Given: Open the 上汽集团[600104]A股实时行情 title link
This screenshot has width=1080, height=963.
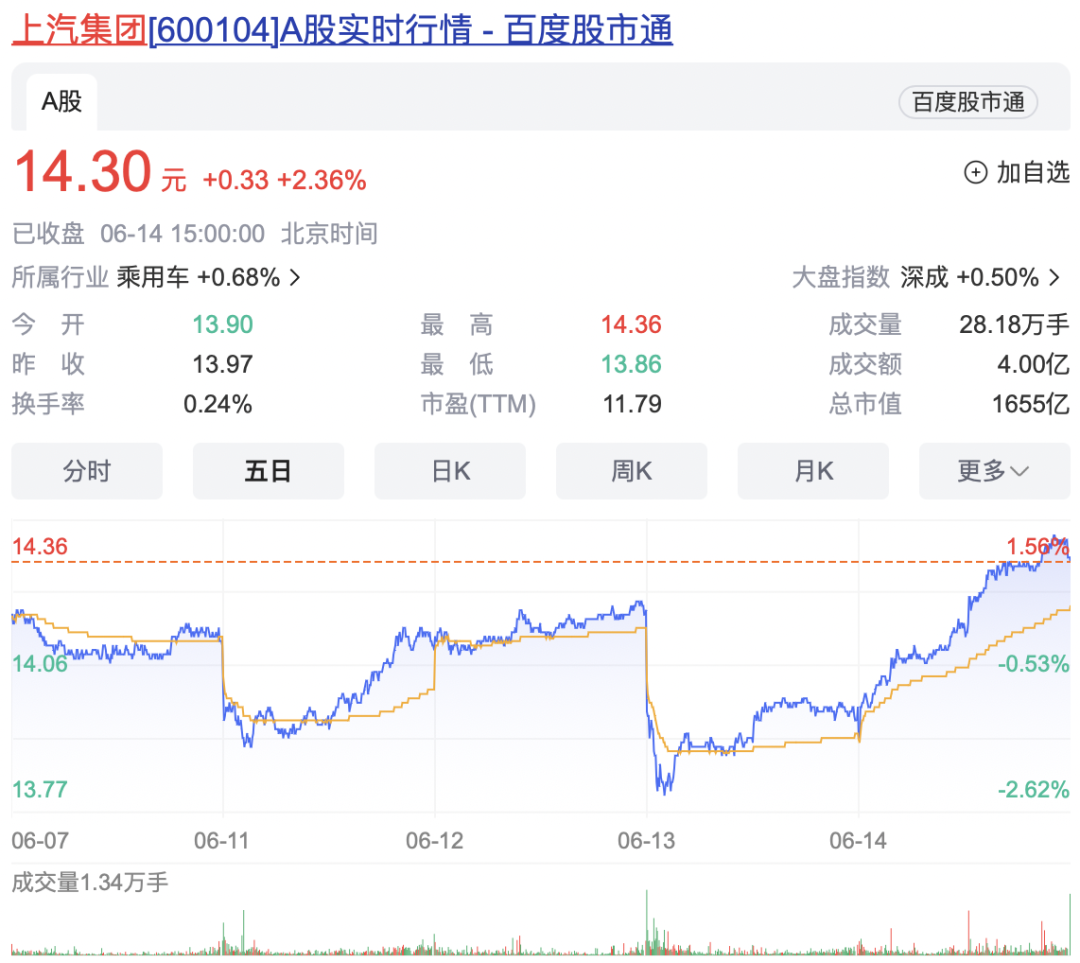Looking at the screenshot, I should pyautogui.click(x=342, y=30).
